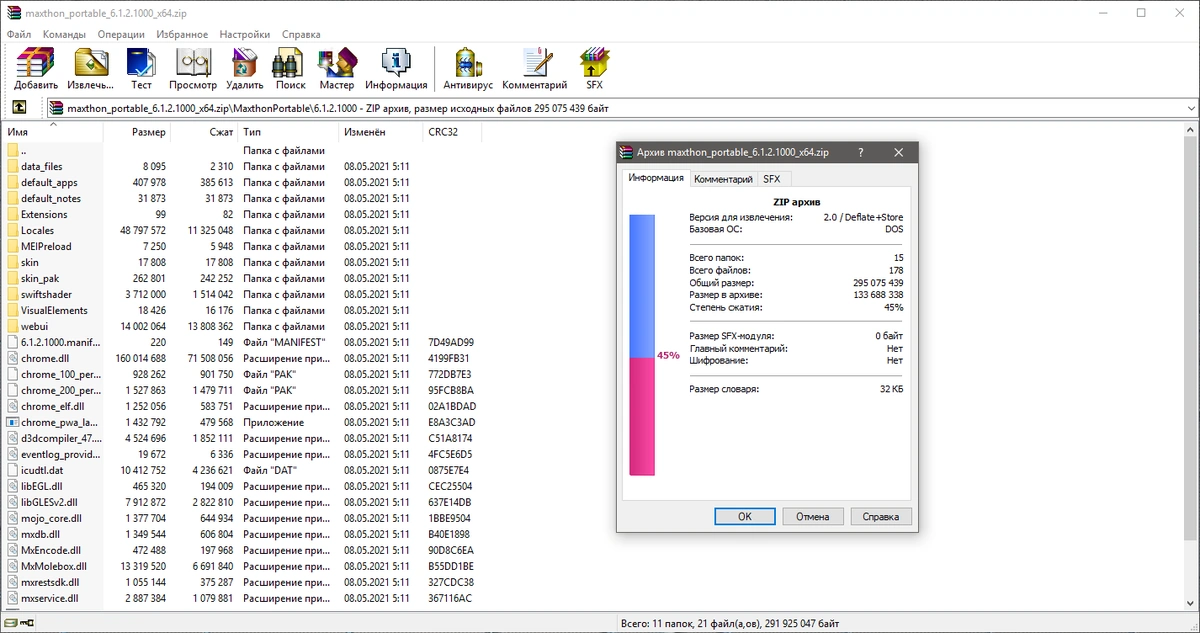Click the Извлечь (Extract) toolbar icon
The height and width of the screenshot is (633, 1200).
(91, 68)
